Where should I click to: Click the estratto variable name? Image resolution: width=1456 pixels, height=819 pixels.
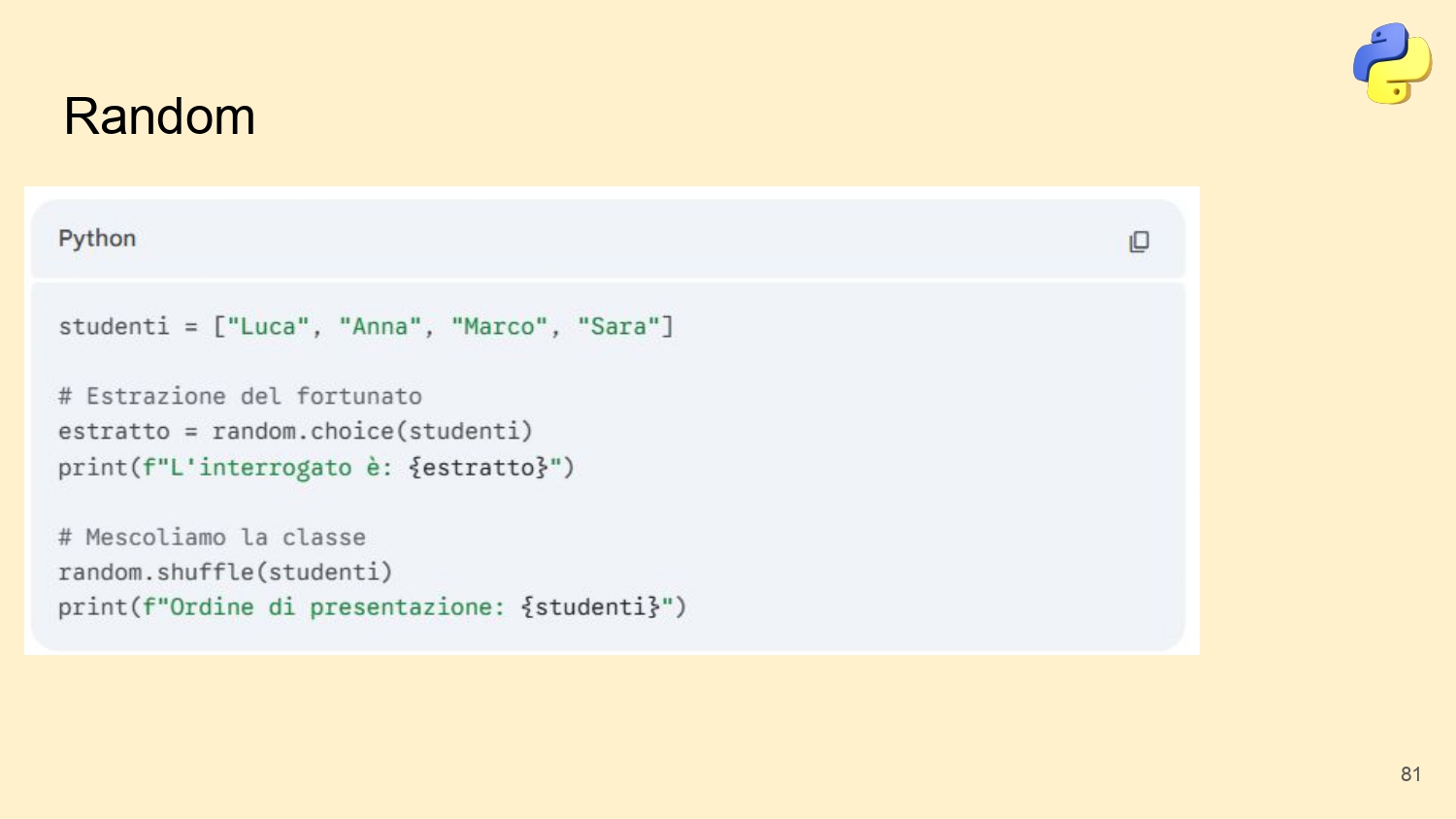pyautogui.click(x=114, y=431)
